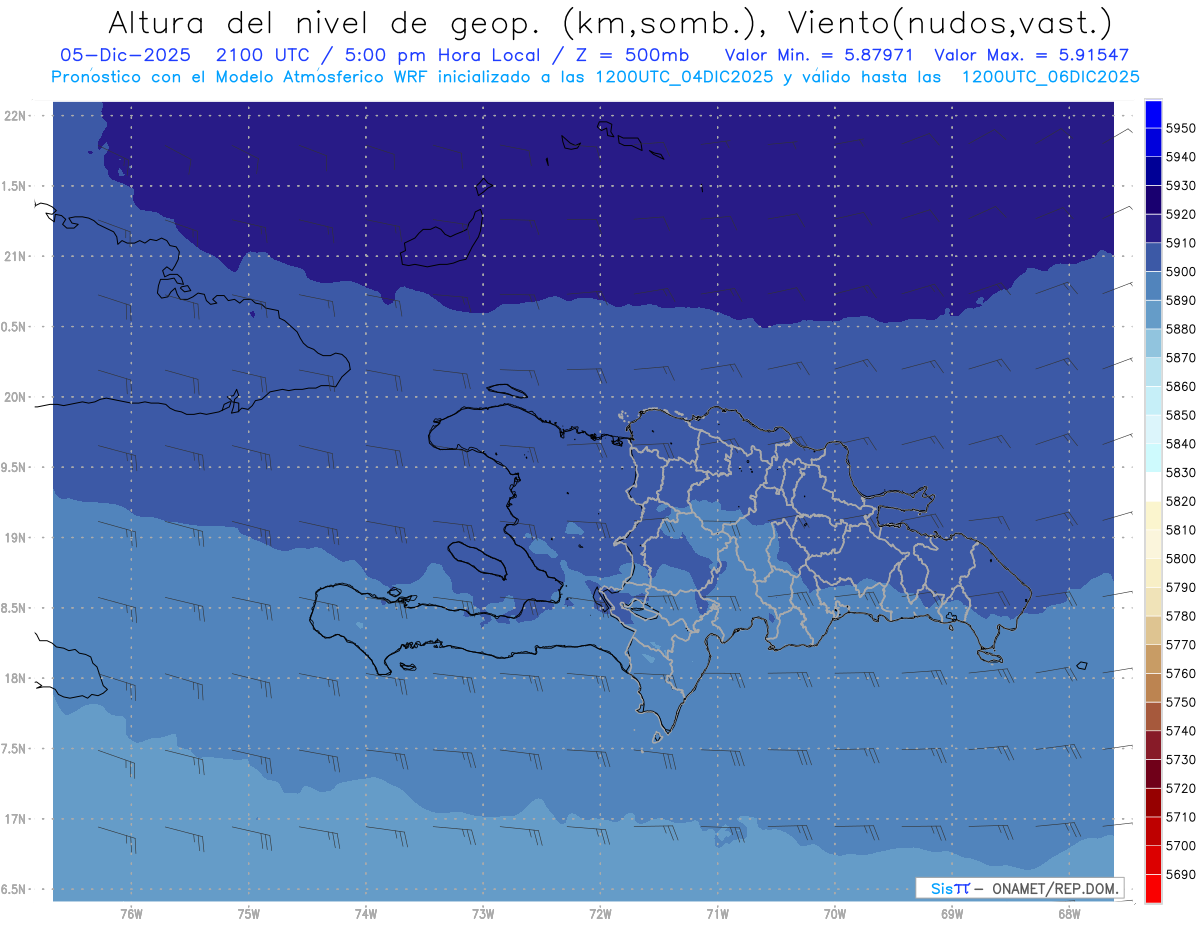
Task: Click the 5760 colorbar label
Action: coord(1180,673)
